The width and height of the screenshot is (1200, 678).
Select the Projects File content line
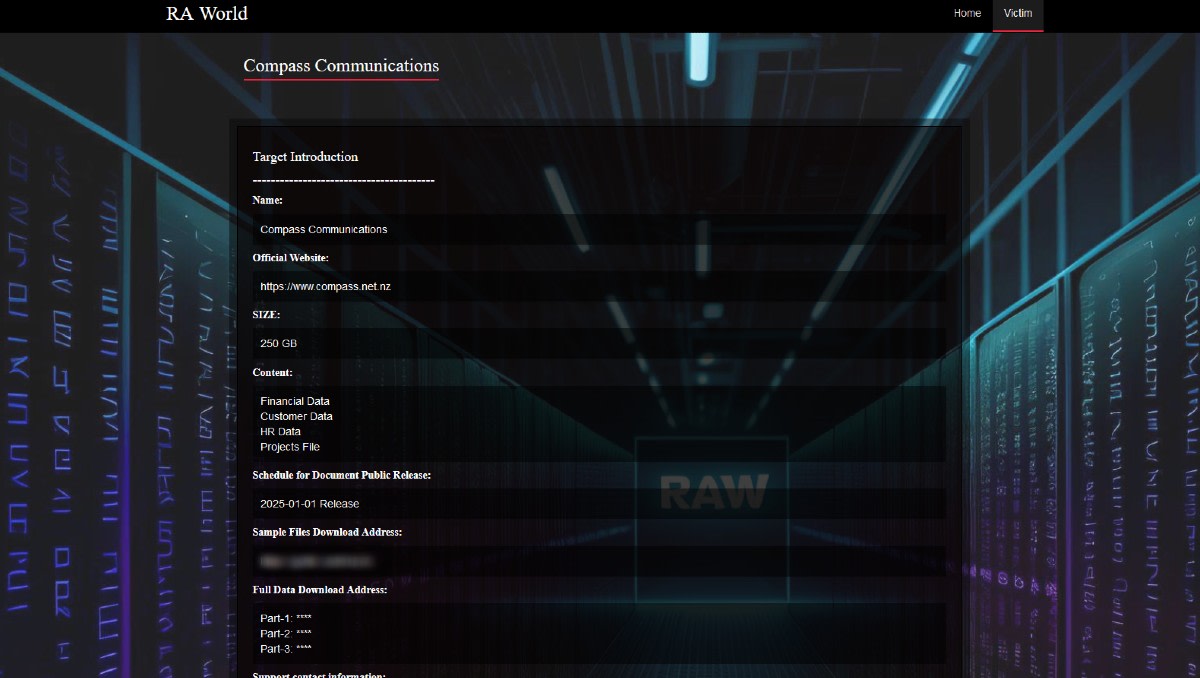pyautogui.click(x=290, y=446)
